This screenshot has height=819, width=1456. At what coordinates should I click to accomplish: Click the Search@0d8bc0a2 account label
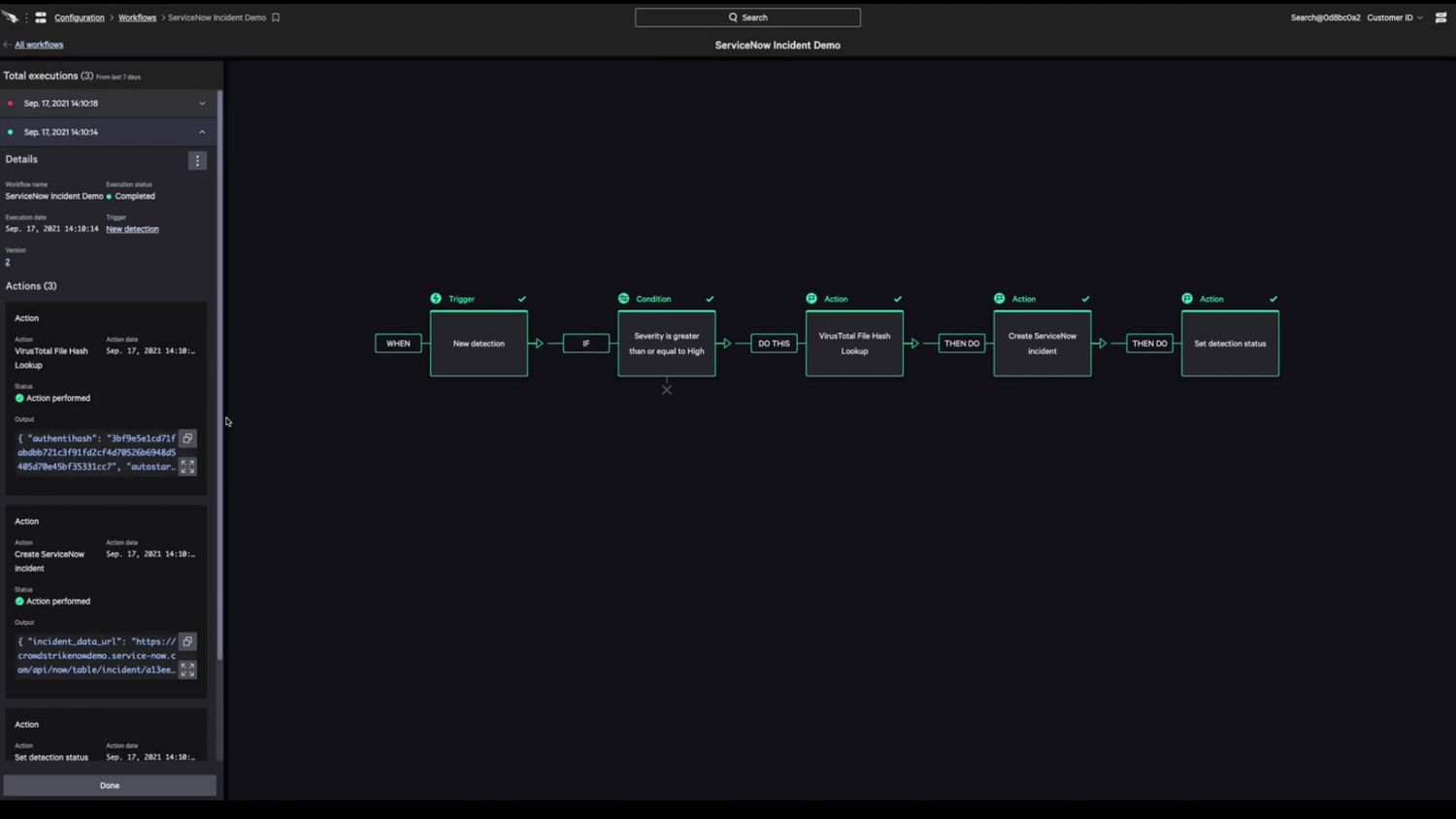coord(1325,17)
